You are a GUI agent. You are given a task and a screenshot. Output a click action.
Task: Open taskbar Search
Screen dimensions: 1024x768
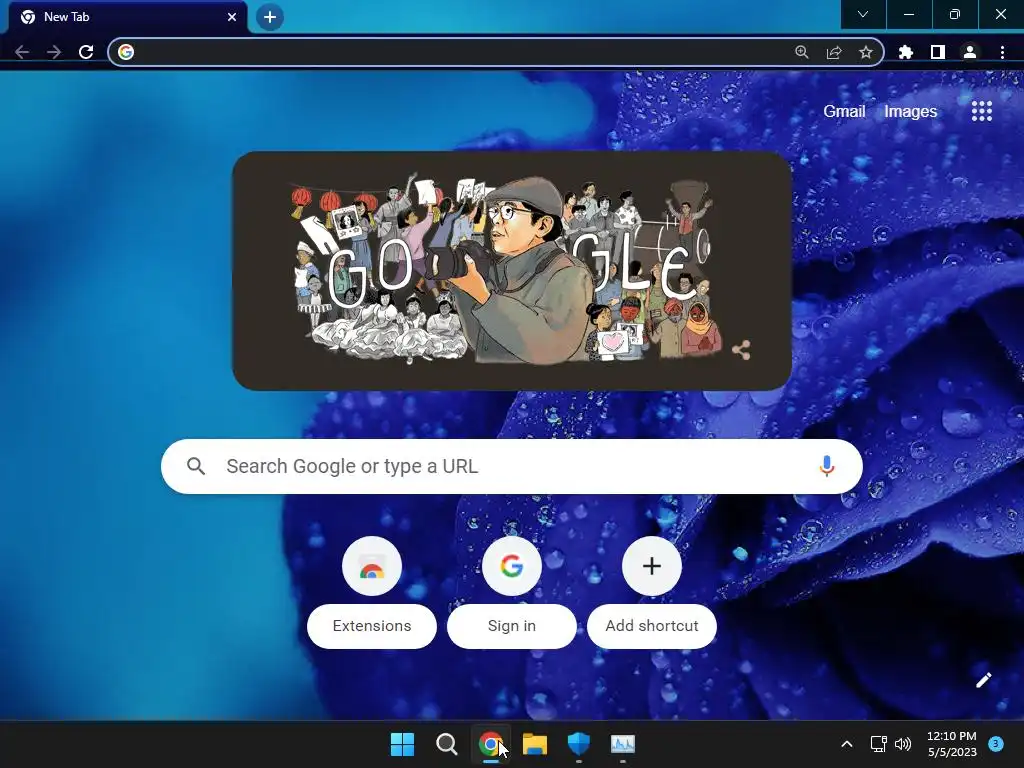pyautogui.click(x=447, y=744)
